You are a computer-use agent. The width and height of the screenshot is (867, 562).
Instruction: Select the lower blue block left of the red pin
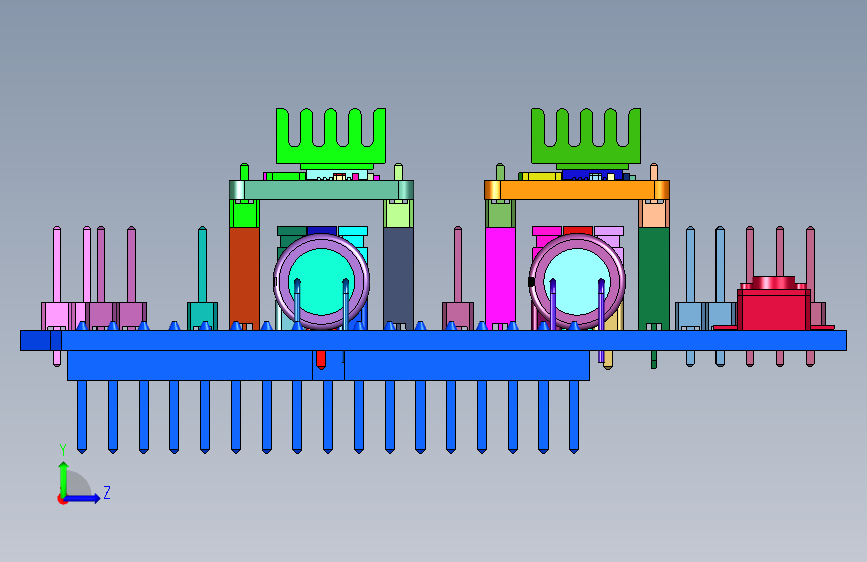(190, 366)
